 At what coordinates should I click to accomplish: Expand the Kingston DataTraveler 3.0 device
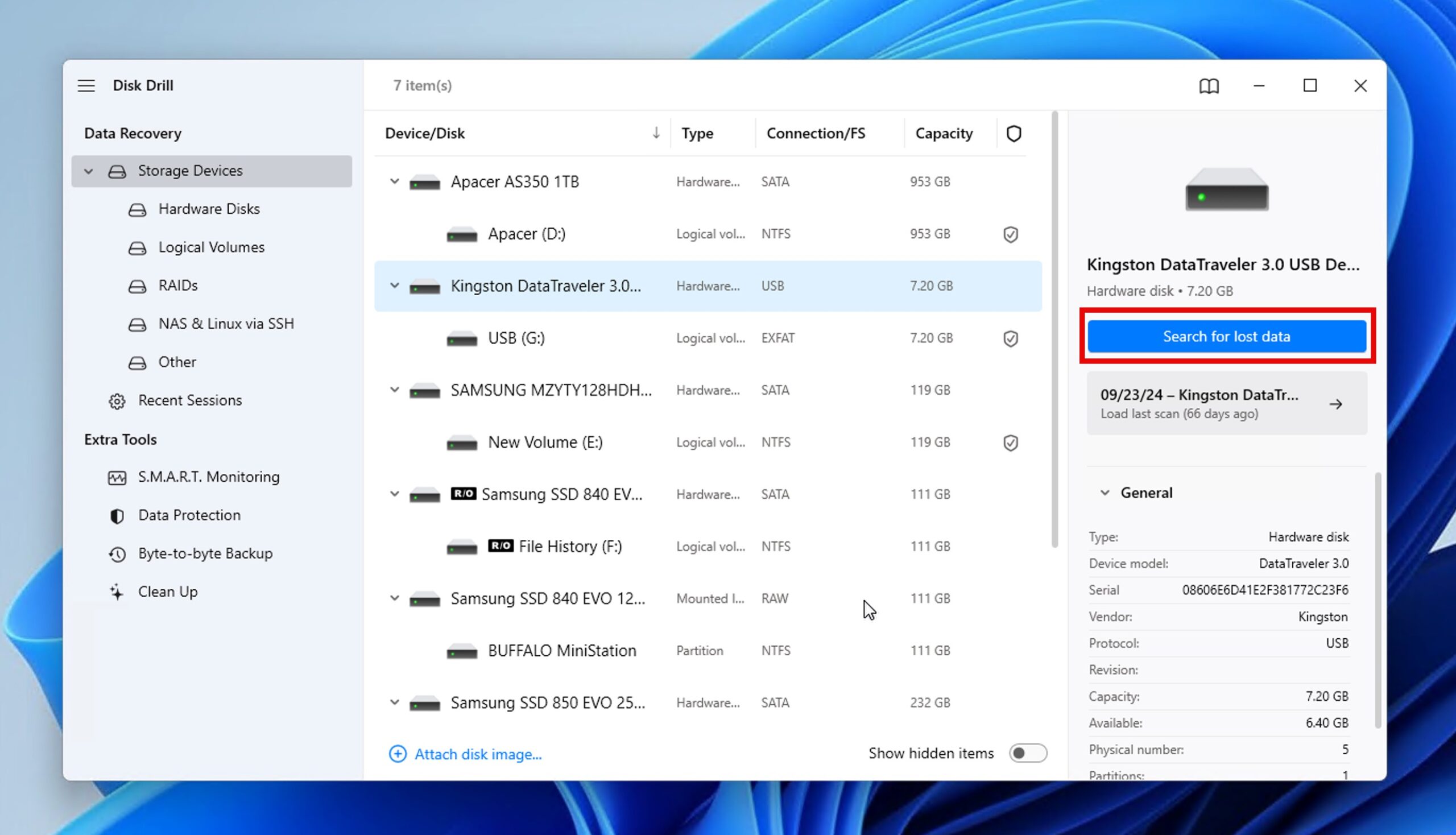click(393, 286)
